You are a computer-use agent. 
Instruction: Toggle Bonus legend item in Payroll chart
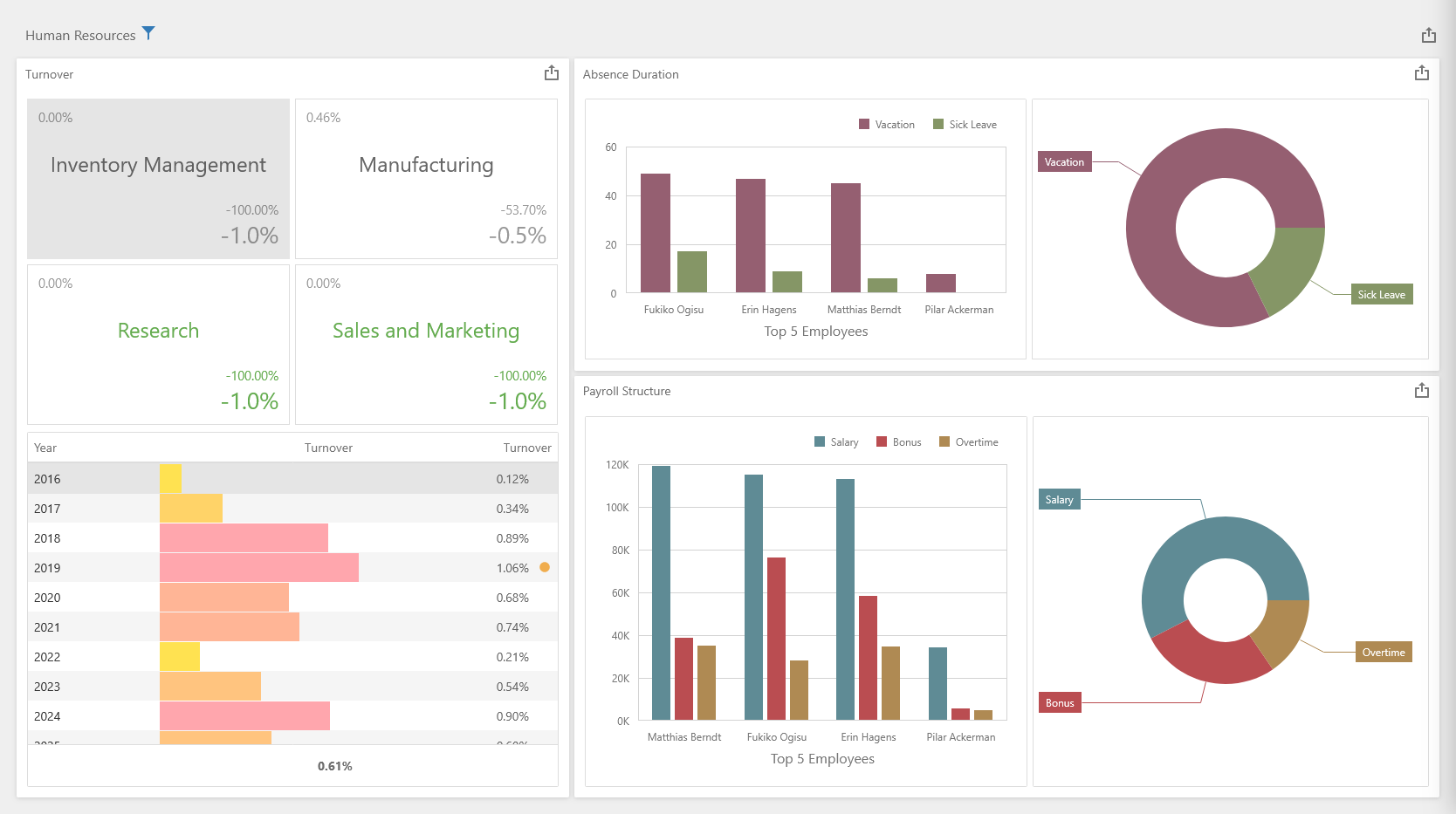pos(898,442)
